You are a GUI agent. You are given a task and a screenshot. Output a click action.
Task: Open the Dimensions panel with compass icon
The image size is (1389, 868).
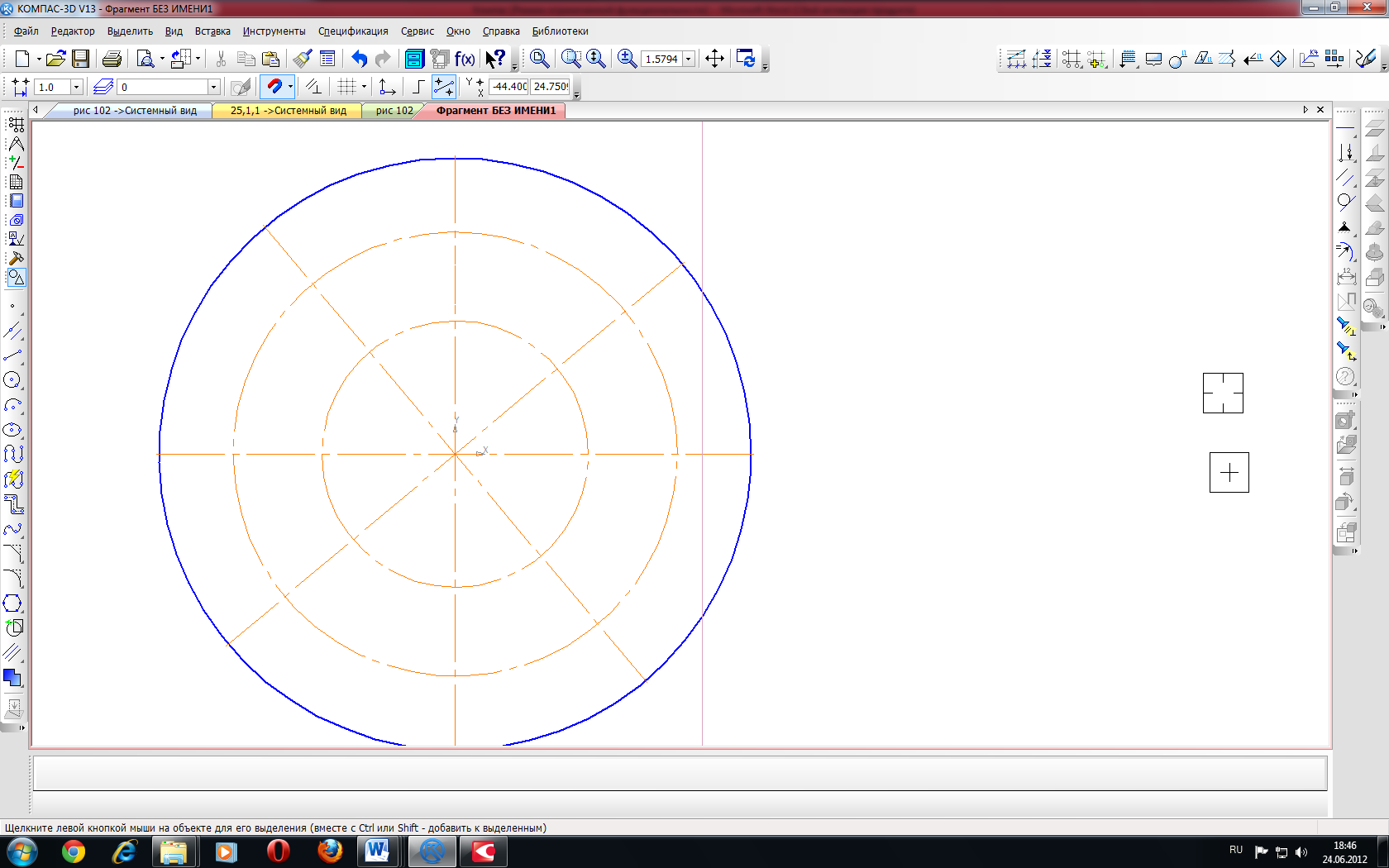click(x=16, y=143)
